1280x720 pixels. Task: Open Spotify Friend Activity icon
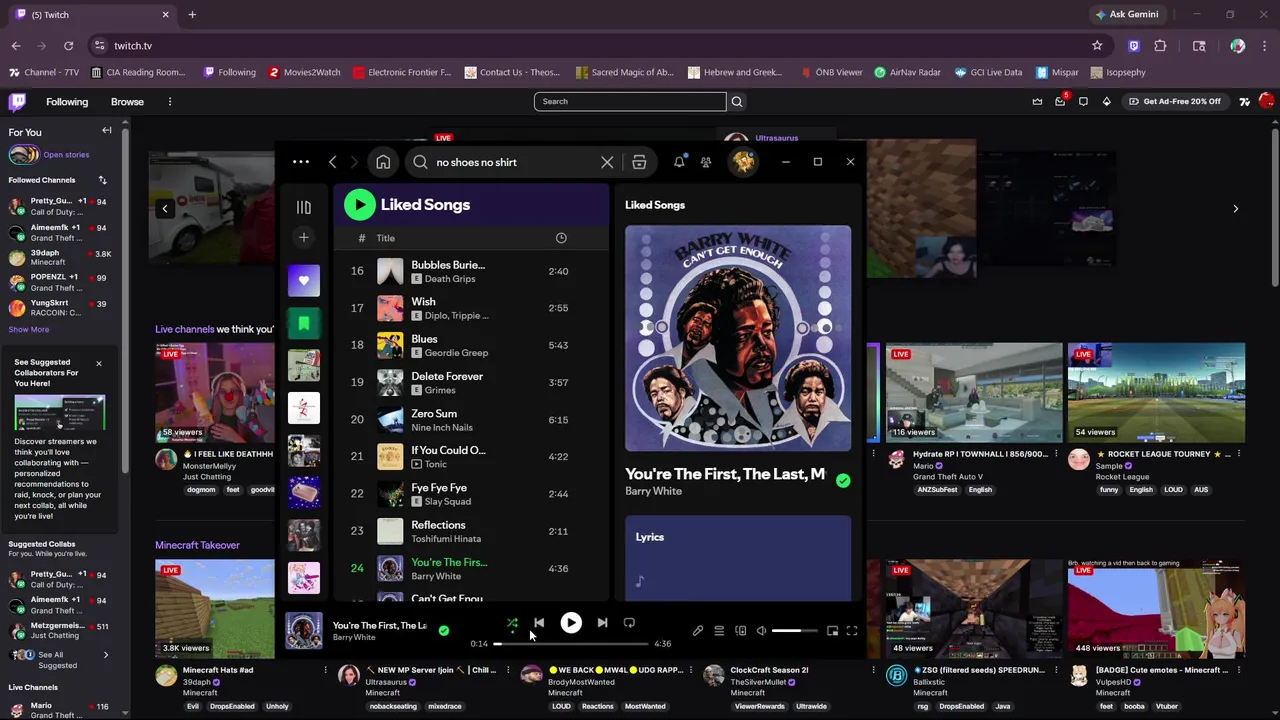[706, 162]
